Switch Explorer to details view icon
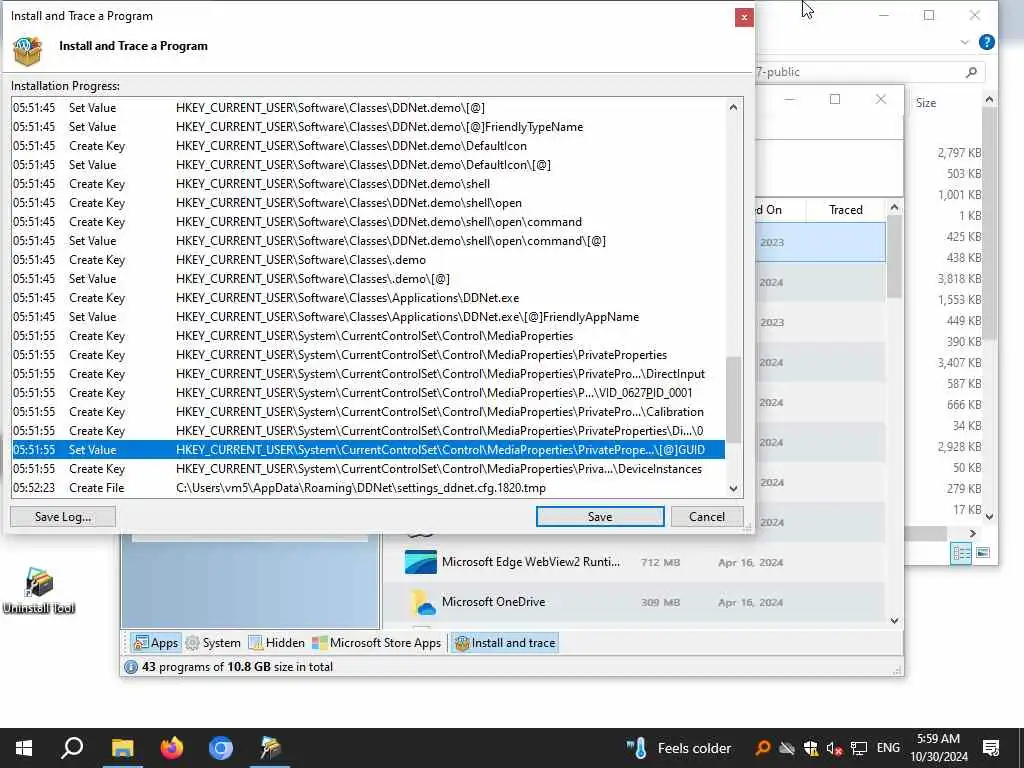1024x768 pixels. tap(961, 553)
